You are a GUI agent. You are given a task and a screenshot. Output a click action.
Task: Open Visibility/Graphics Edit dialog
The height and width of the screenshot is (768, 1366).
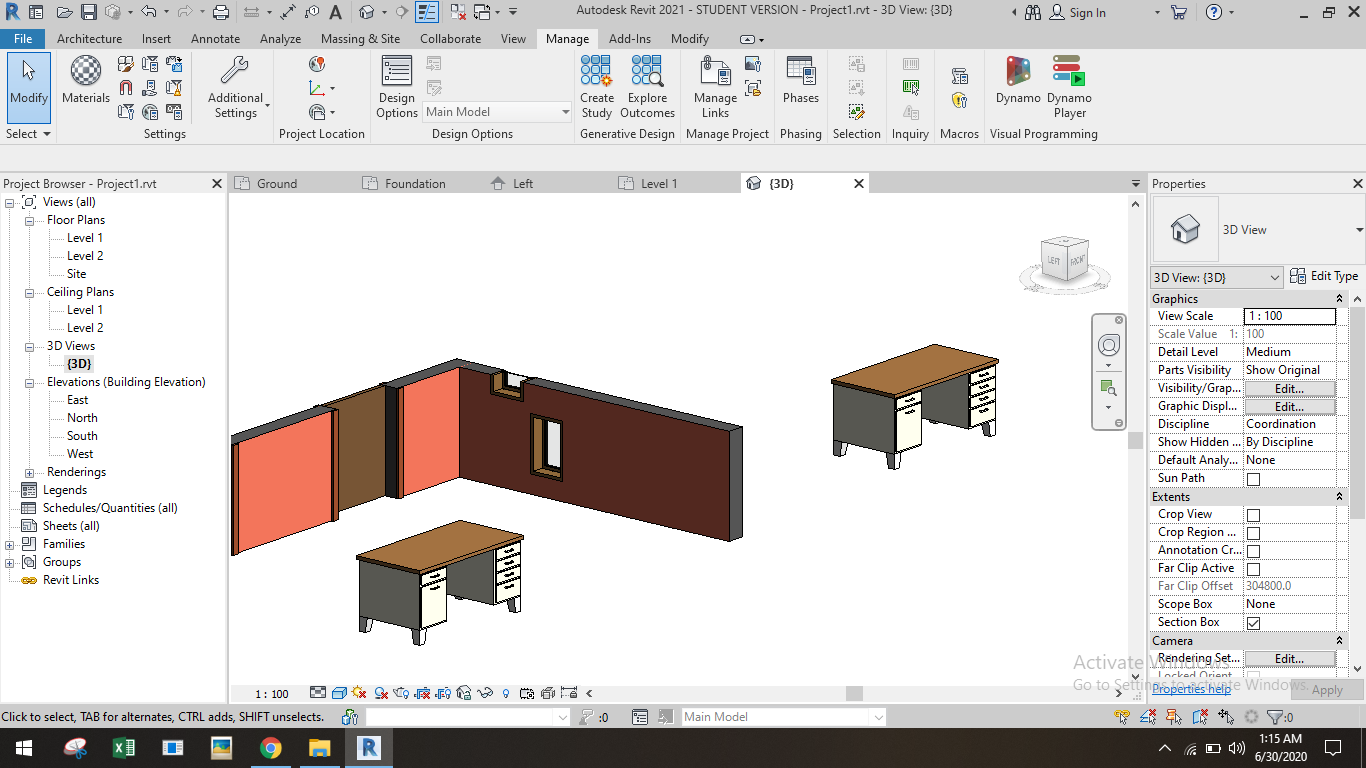click(1289, 387)
